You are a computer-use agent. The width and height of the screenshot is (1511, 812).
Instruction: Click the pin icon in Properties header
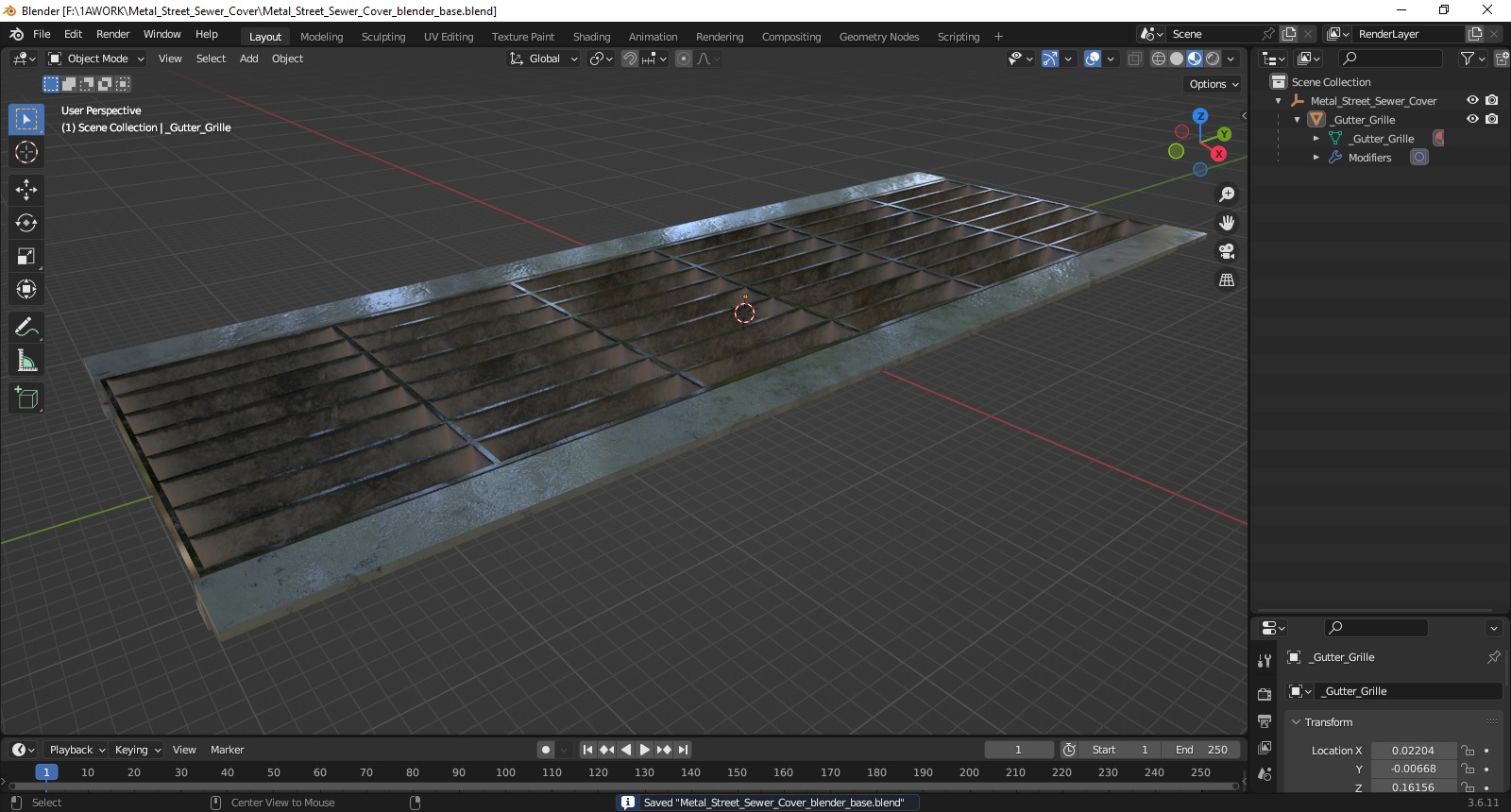[1493, 657]
